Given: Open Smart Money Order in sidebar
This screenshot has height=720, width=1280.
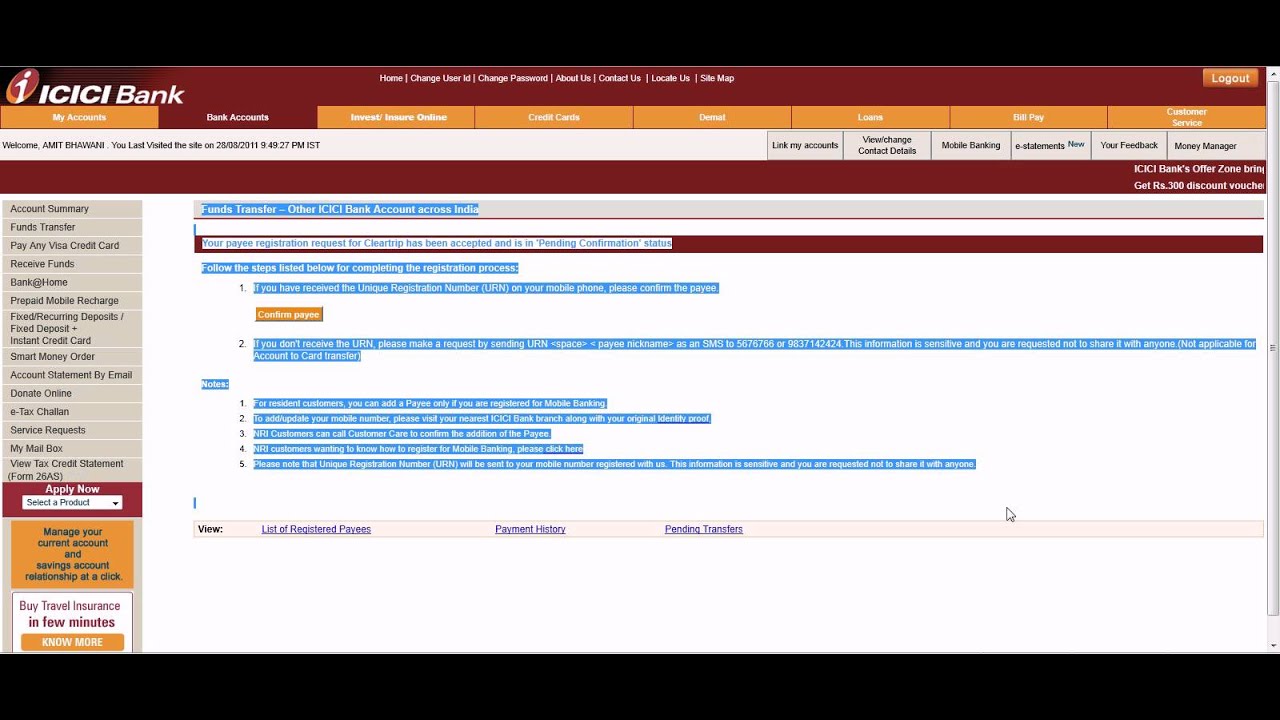Looking at the screenshot, I should point(72,356).
